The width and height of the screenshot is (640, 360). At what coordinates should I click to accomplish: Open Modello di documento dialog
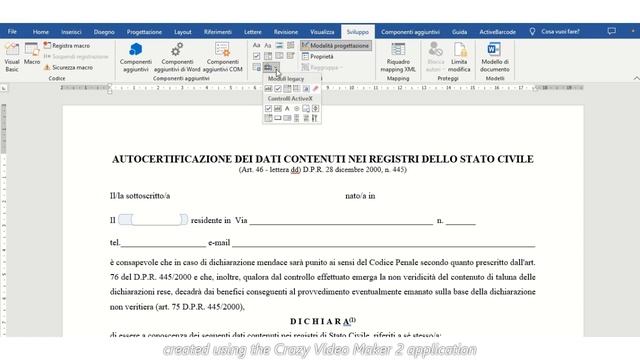point(495,58)
